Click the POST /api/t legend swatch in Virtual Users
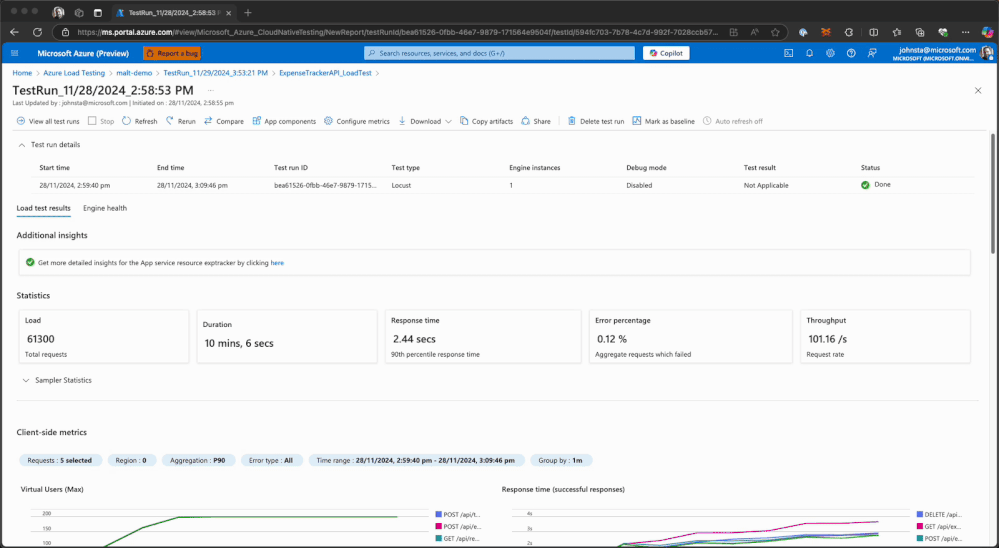Viewport: 999px width, 548px height. pyautogui.click(x=439, y=514)
